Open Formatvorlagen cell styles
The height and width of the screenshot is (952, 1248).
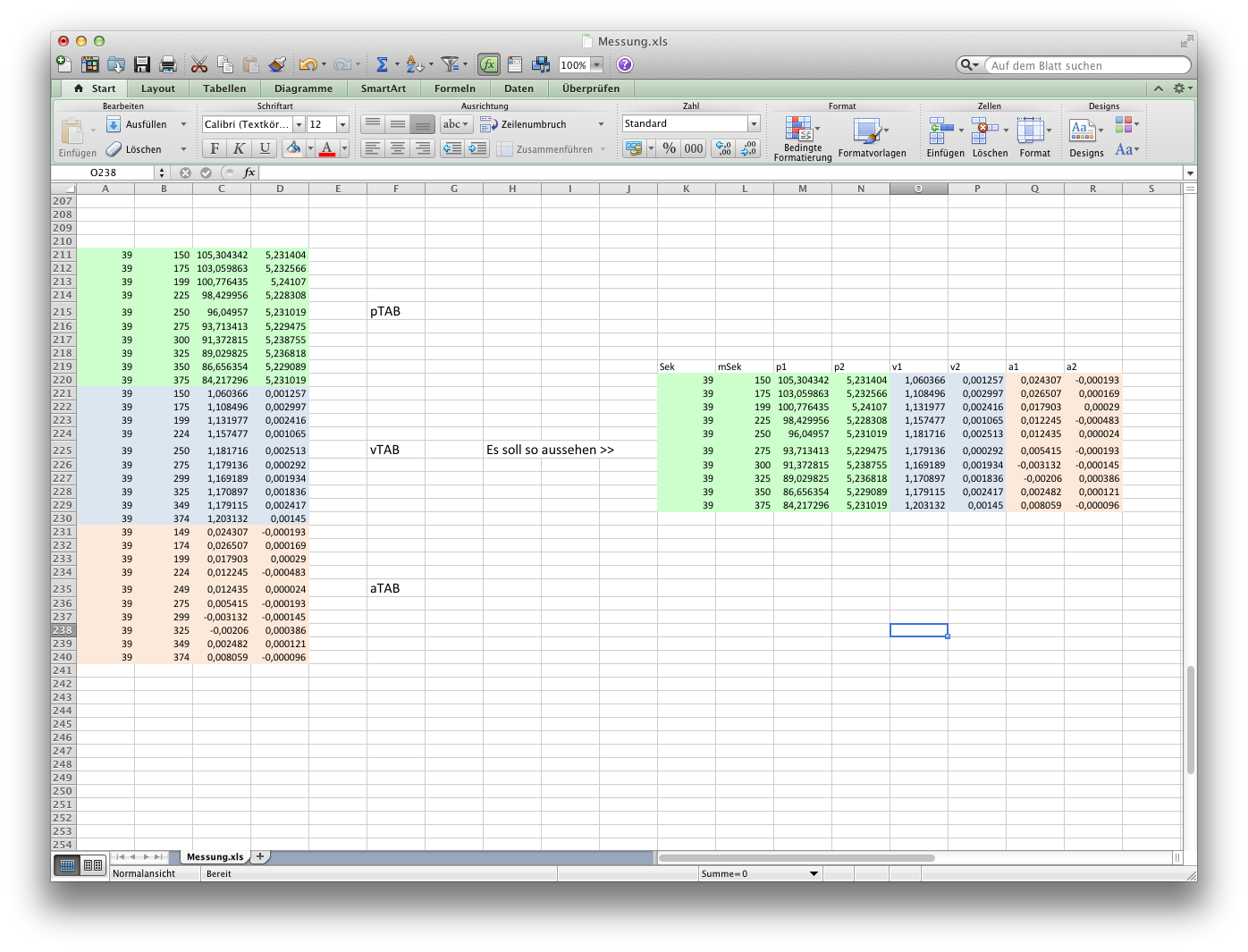(x=872, y=139)
